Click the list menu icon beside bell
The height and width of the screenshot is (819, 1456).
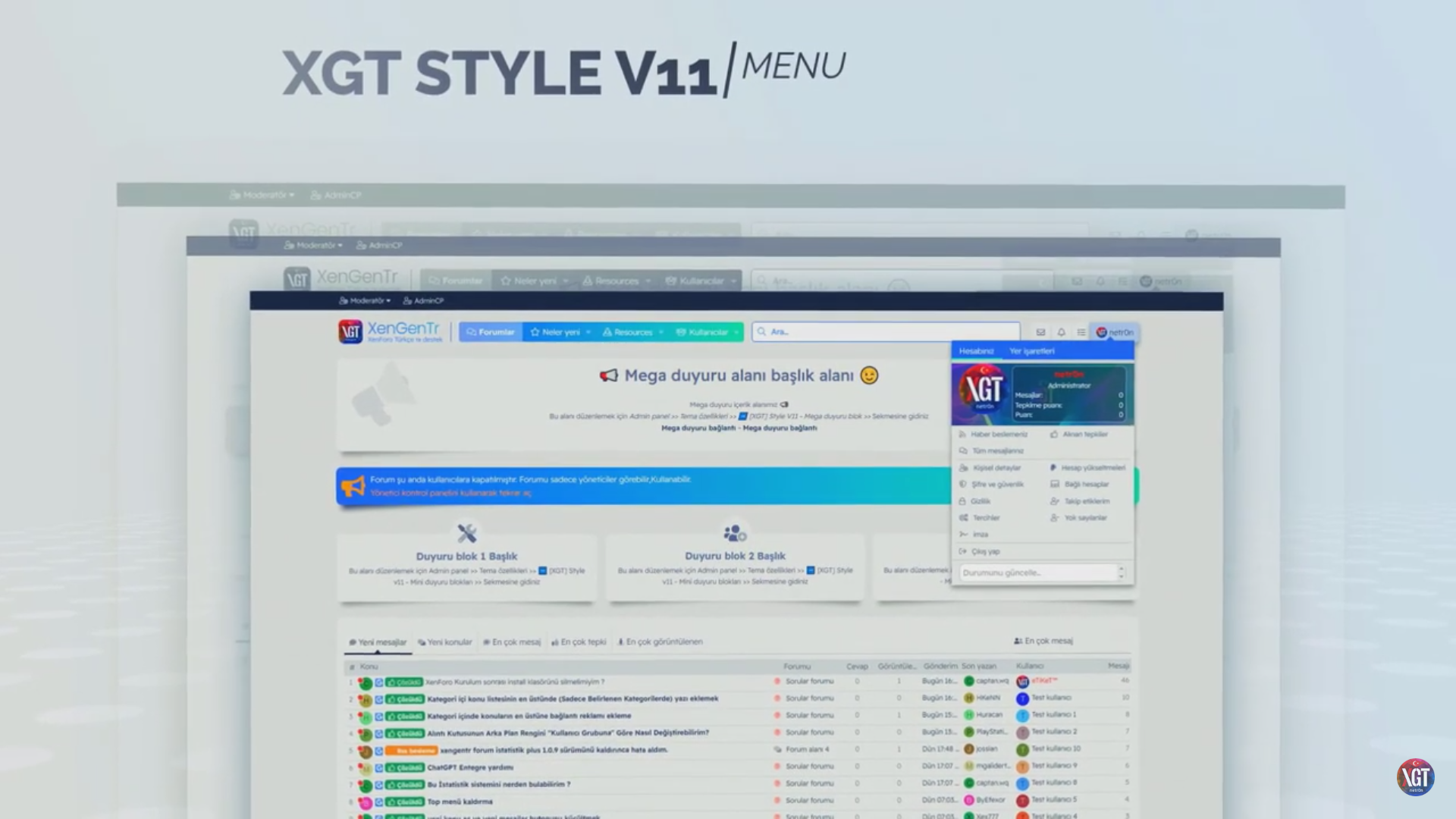[1081, 332]
